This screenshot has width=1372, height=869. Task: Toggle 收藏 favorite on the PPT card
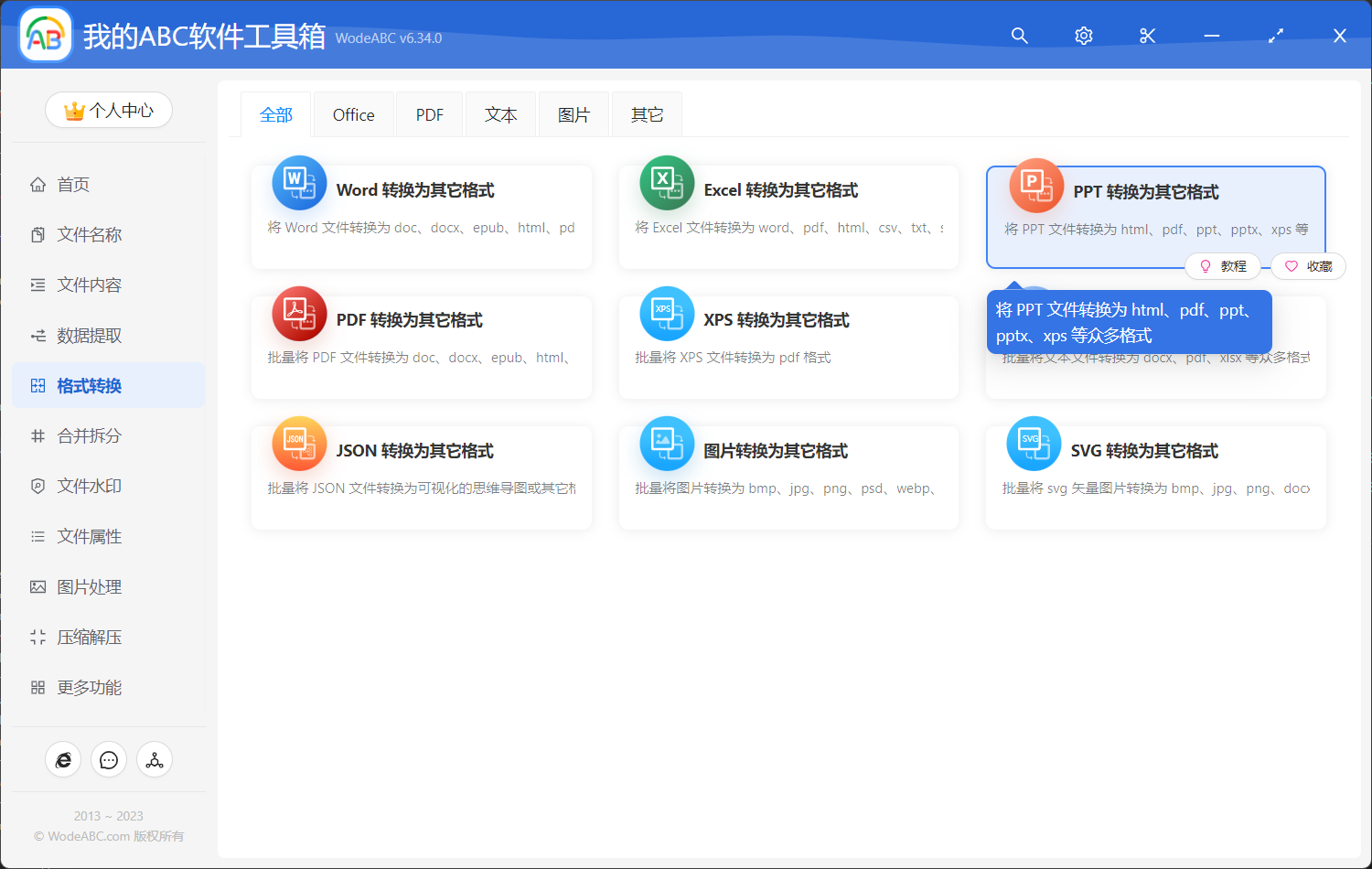[1308, 265]
